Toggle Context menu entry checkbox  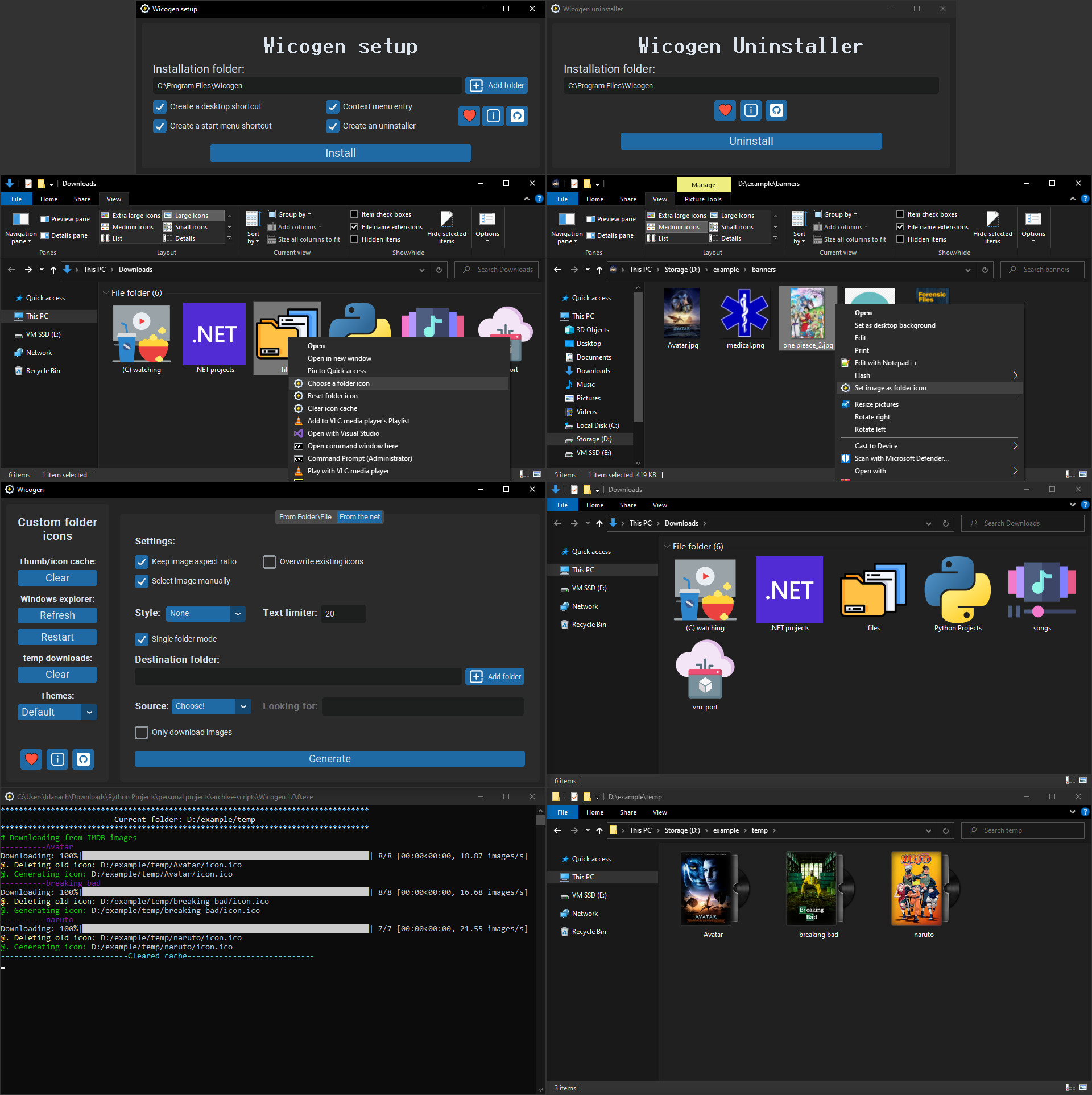tap(333, 106)
